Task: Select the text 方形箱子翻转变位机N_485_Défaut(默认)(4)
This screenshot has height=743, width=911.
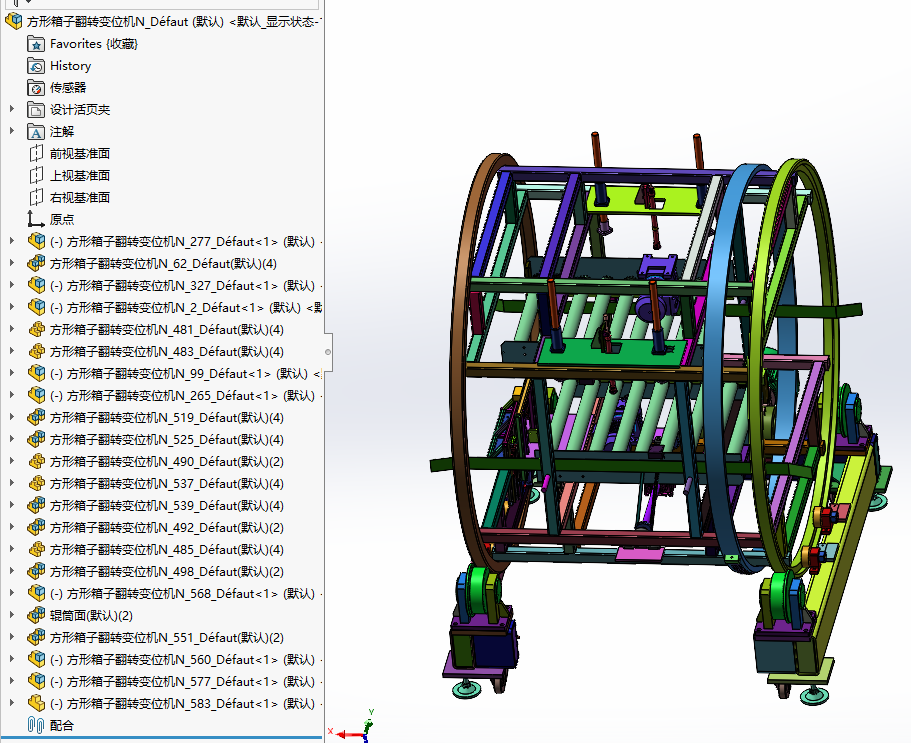Action: pos(167,550)
